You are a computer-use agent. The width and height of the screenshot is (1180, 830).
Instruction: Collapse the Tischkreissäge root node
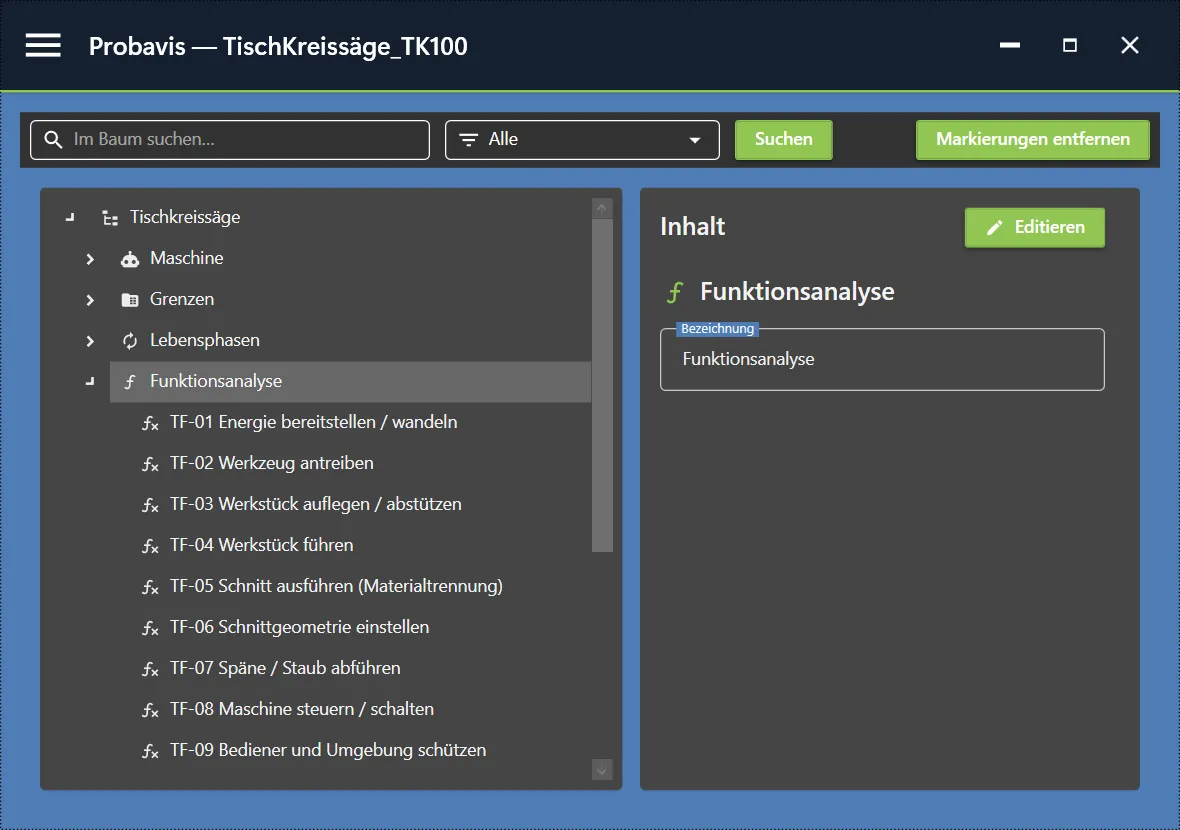tap(70, 217)
